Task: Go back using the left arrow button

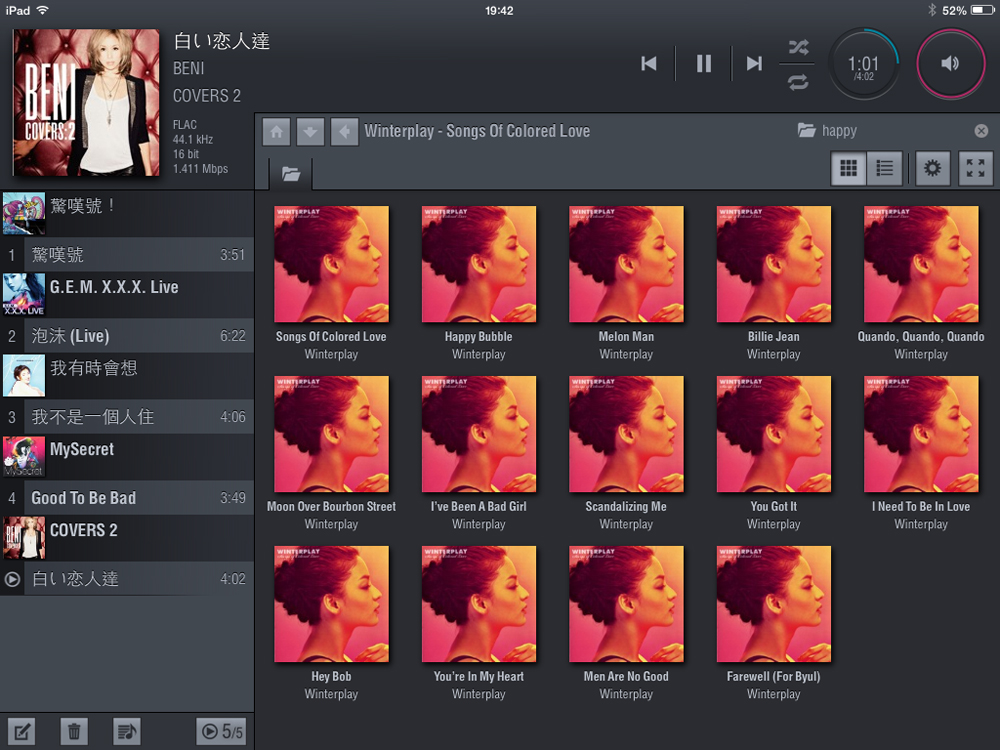Action: point(344,132)
